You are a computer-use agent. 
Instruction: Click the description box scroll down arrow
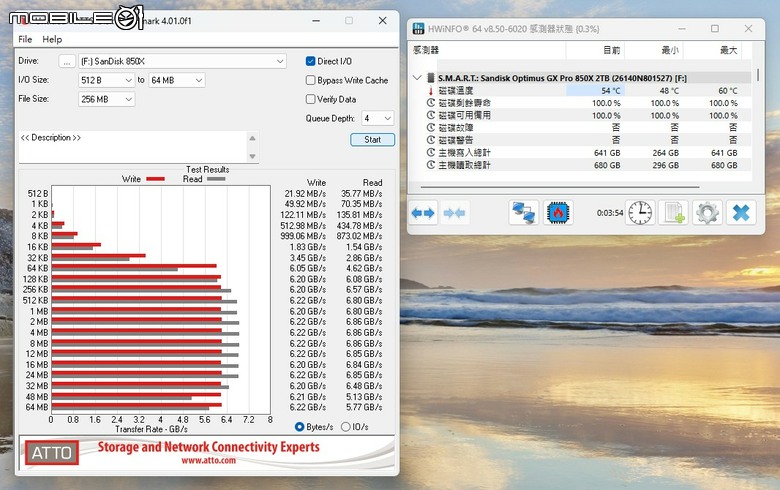pos(253,156)
